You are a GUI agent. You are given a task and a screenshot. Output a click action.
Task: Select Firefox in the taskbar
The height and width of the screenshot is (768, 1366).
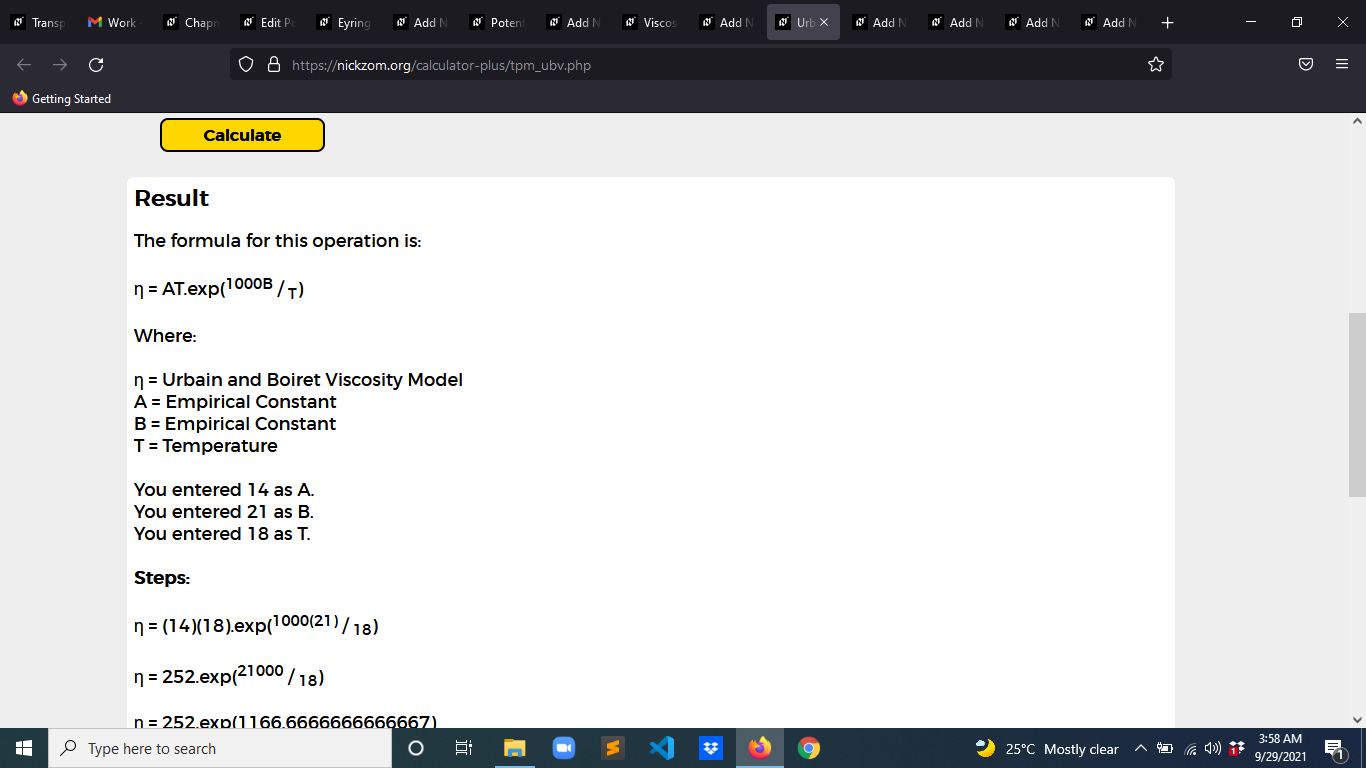coord(760,748)
